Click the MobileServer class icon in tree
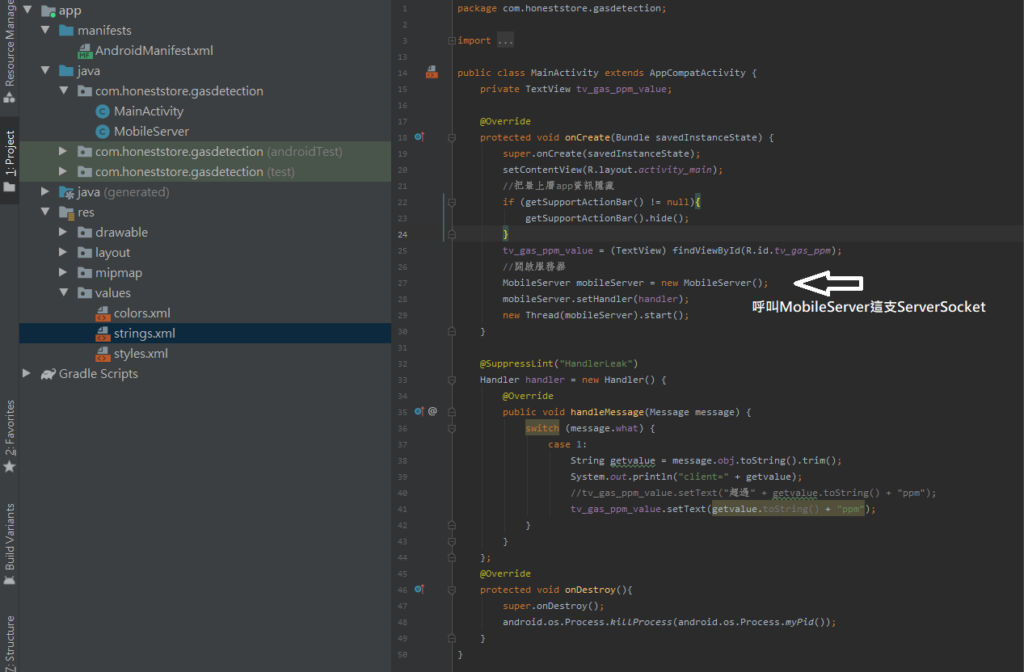Image resolution: width=1024 pixels, height=672 pixels. pyautogui.click(x=102, y=131)
